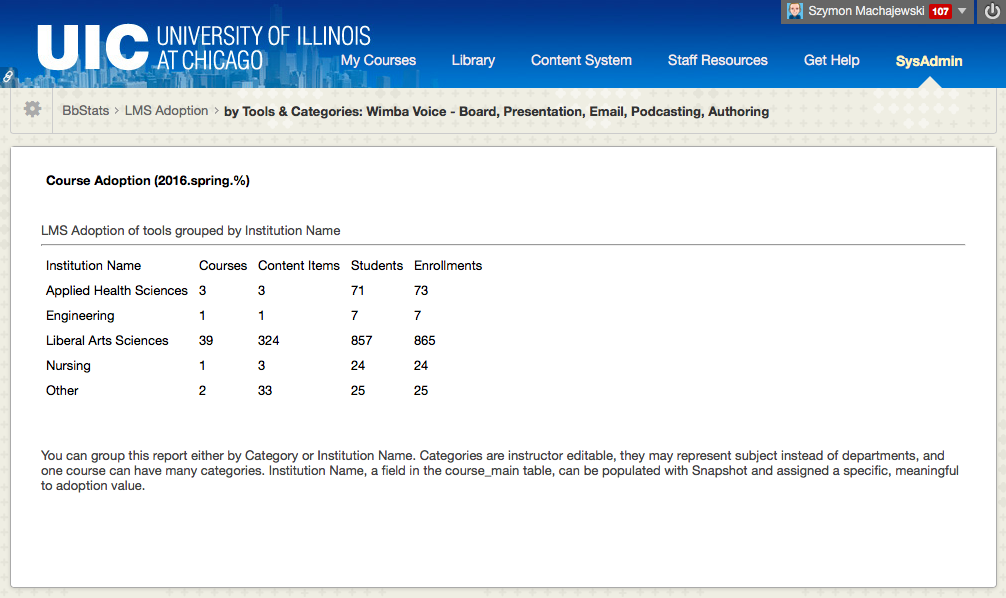
Task: Open the Get Help tab
Action: click(x=831, y=60)
